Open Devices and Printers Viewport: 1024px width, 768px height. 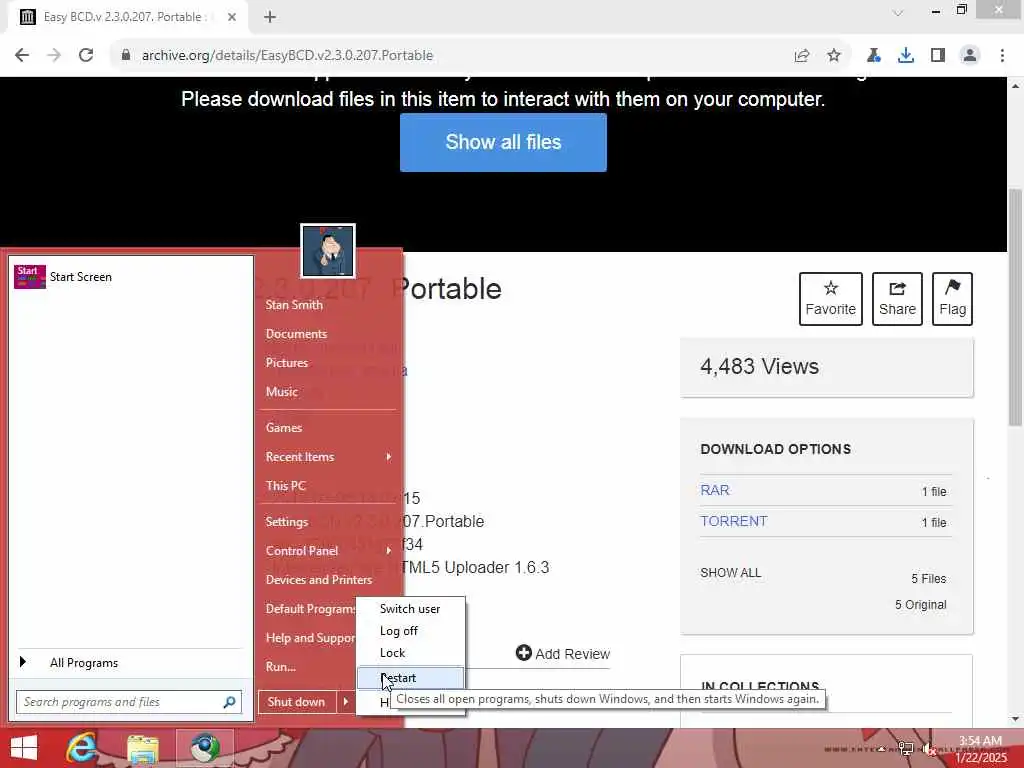click(x=319, y=579)
